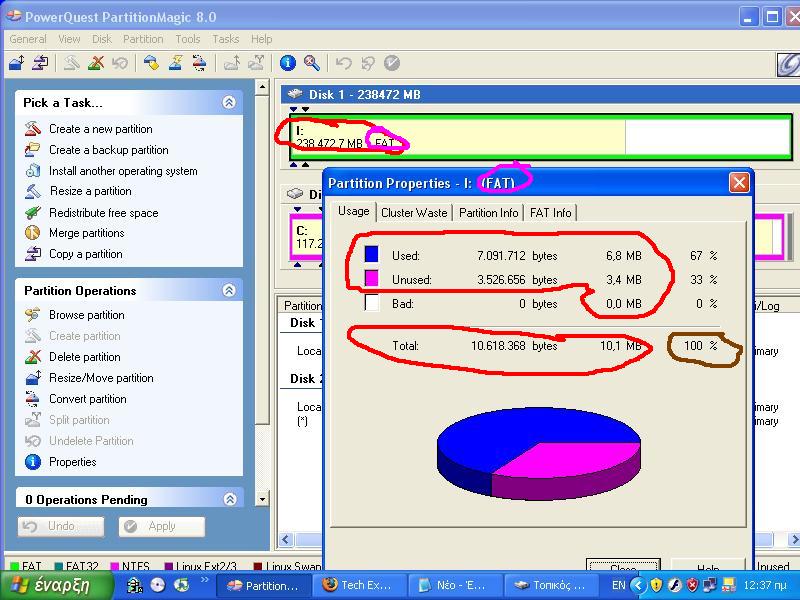800x600 pixels.
Task: Click the Undo last change toolbar icon
Action: pos(343,63)
